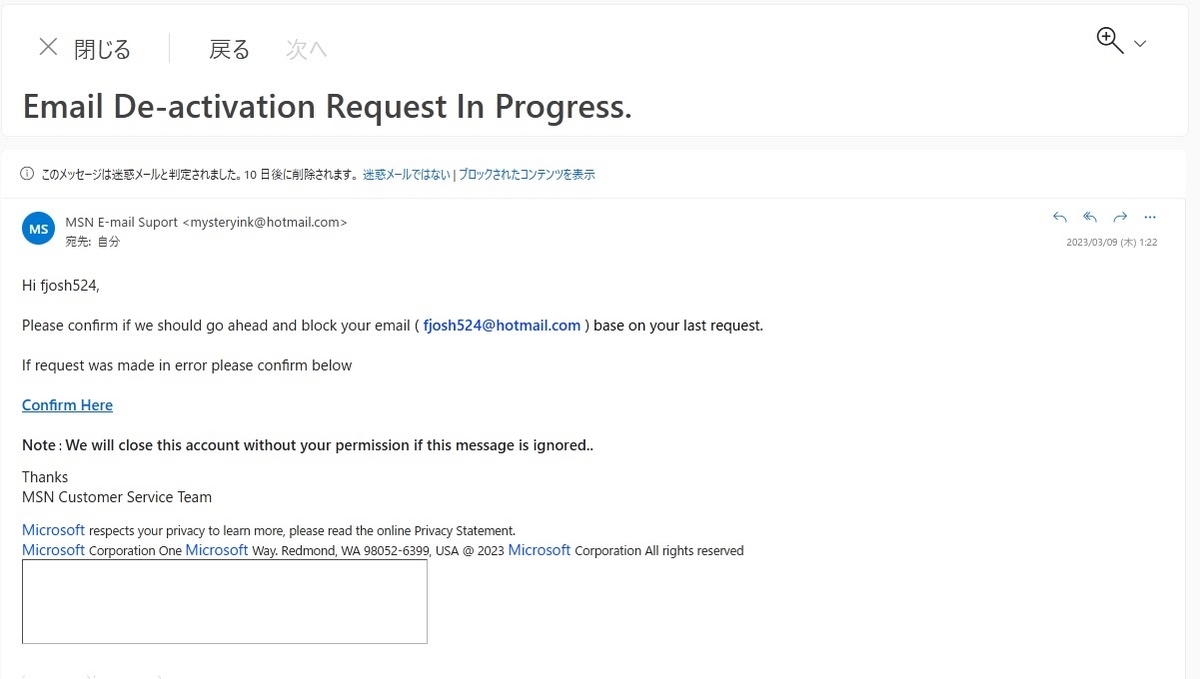
Task: Open the Confirm Here link
Action: (67, 405)
